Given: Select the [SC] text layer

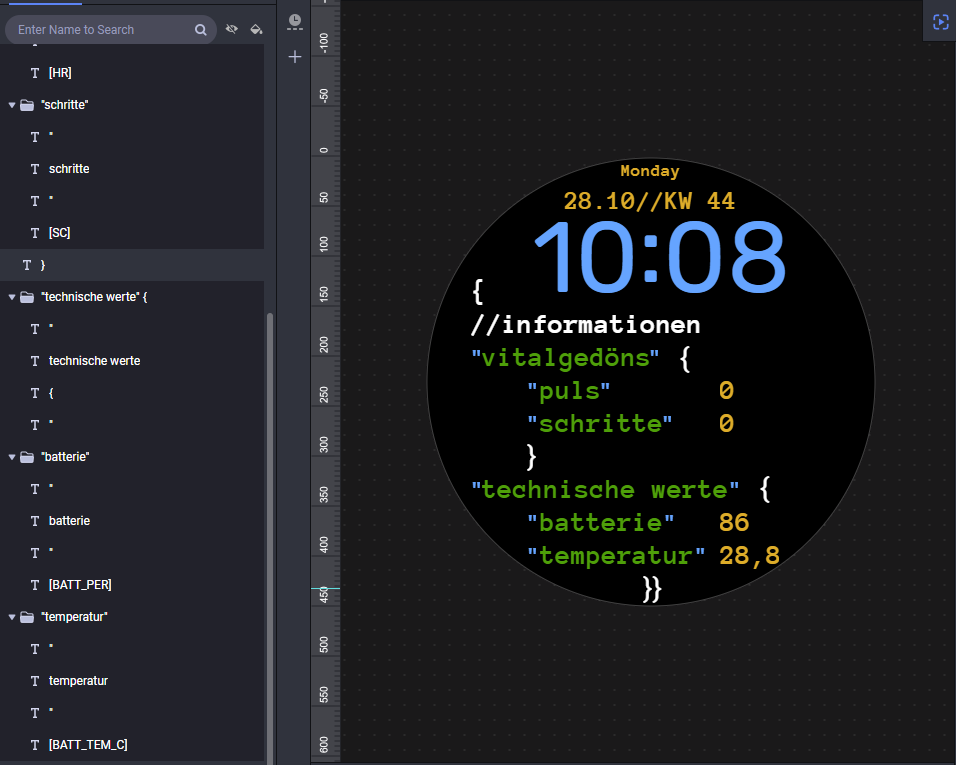Looking at the screenshot, I should [60, 233].
